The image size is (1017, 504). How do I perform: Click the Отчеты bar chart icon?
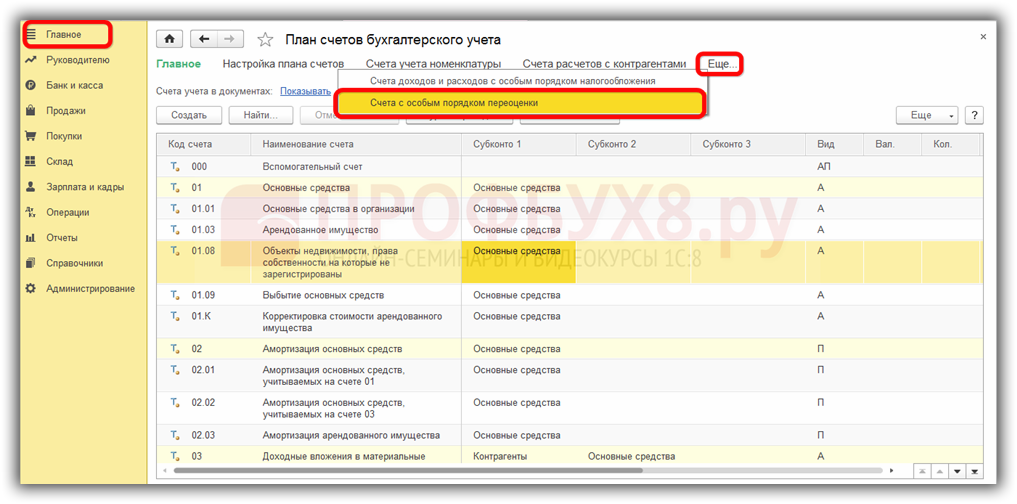click(x=30, y=237)
